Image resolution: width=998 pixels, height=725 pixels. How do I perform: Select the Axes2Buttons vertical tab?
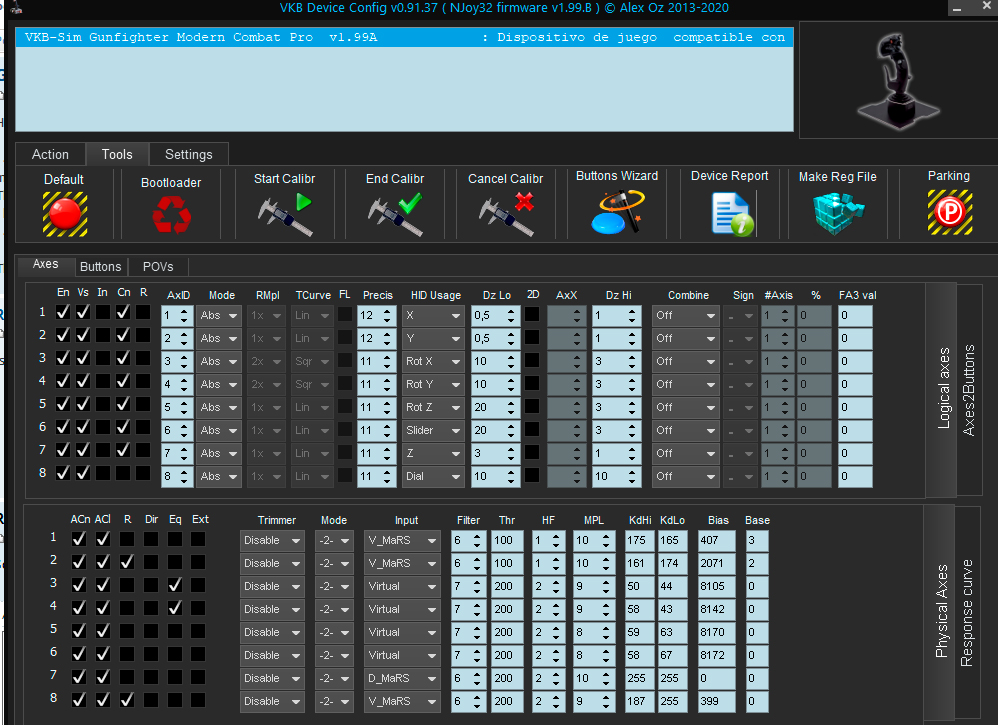[969, 390]
